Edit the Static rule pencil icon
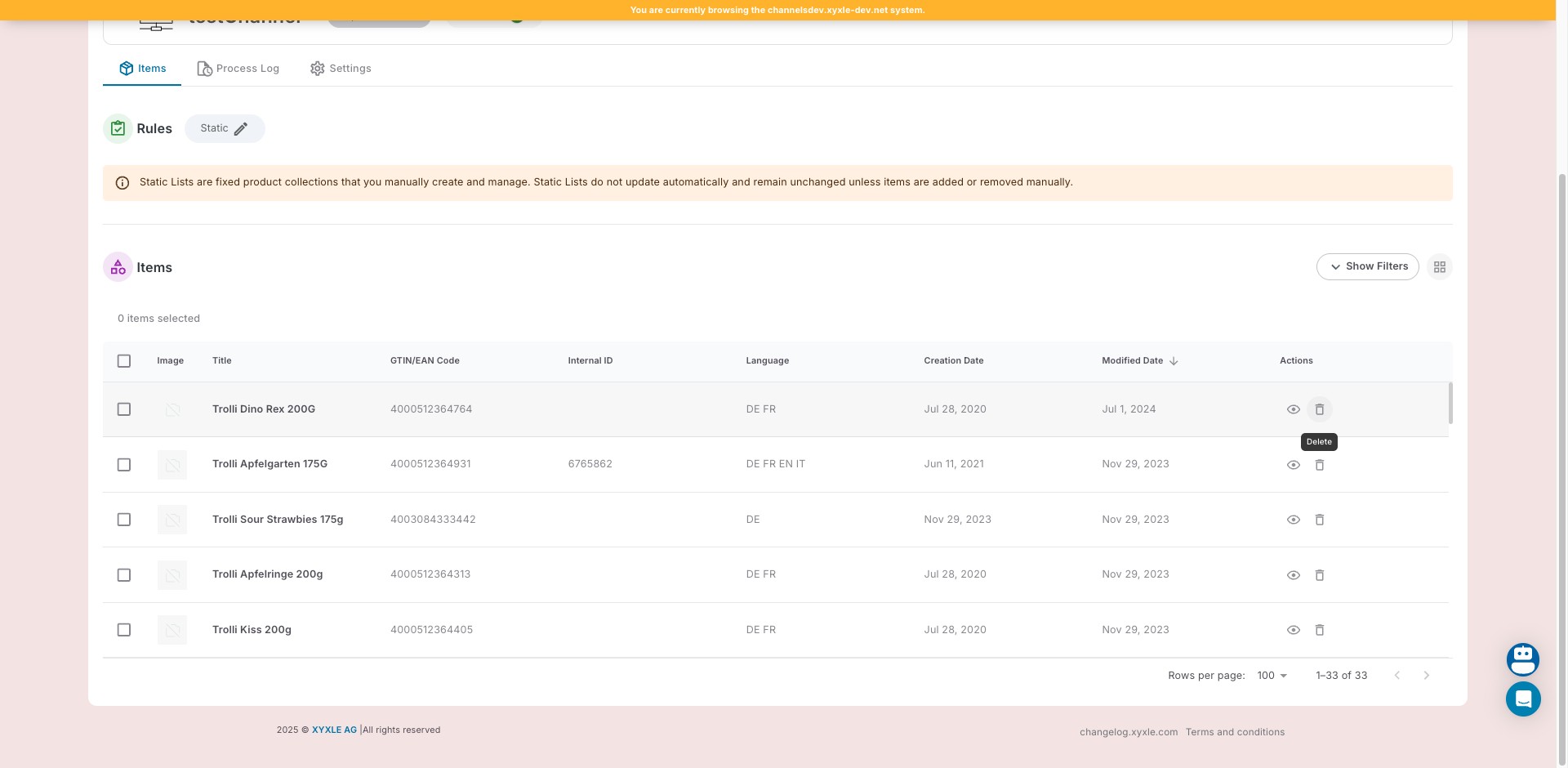 point(241,129)
